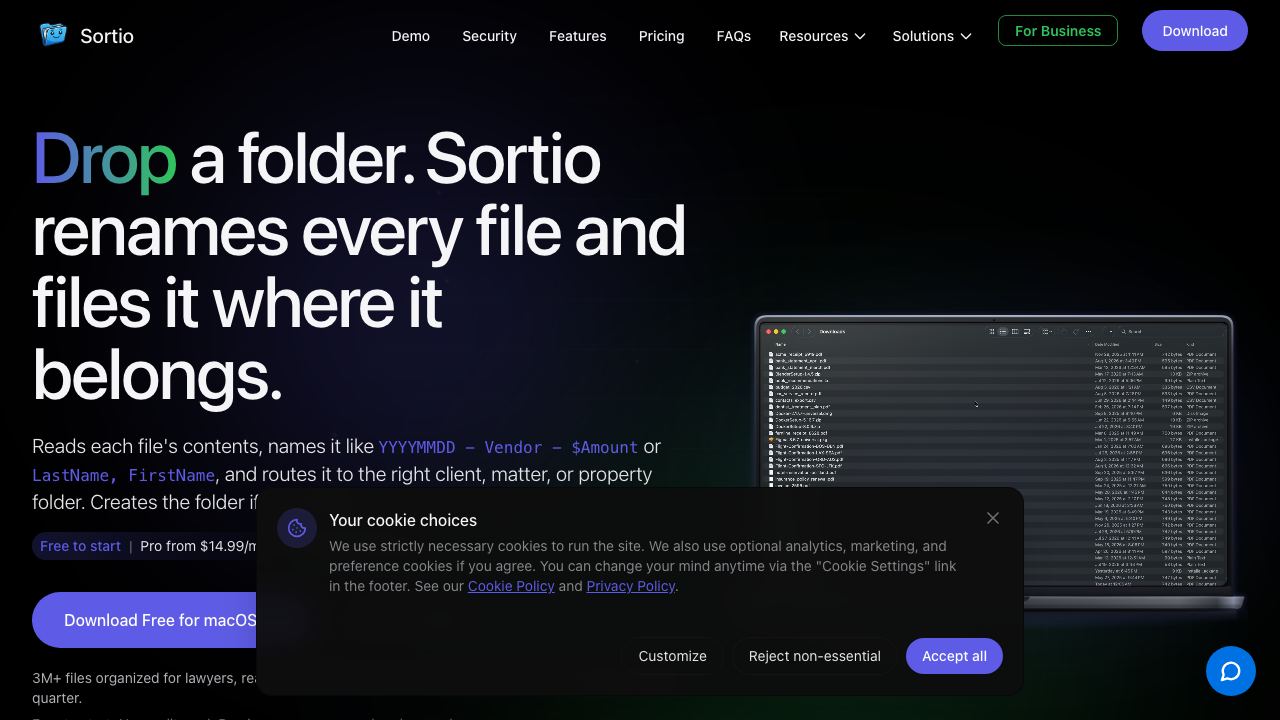Open the Features nav item
Viewport: 1280px width, 720px height.
tap(578, 36)
